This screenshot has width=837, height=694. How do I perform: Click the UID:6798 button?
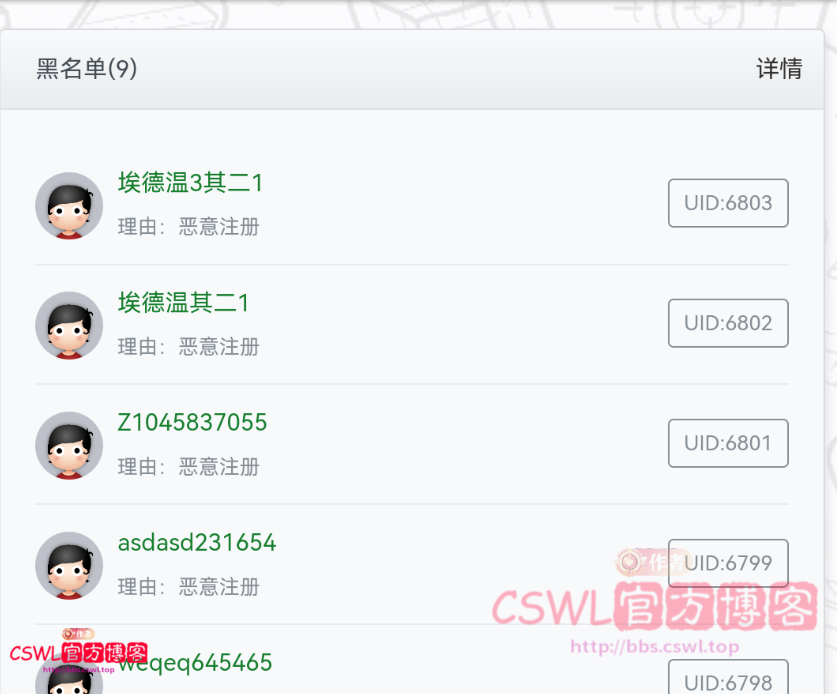pos(728,677)
